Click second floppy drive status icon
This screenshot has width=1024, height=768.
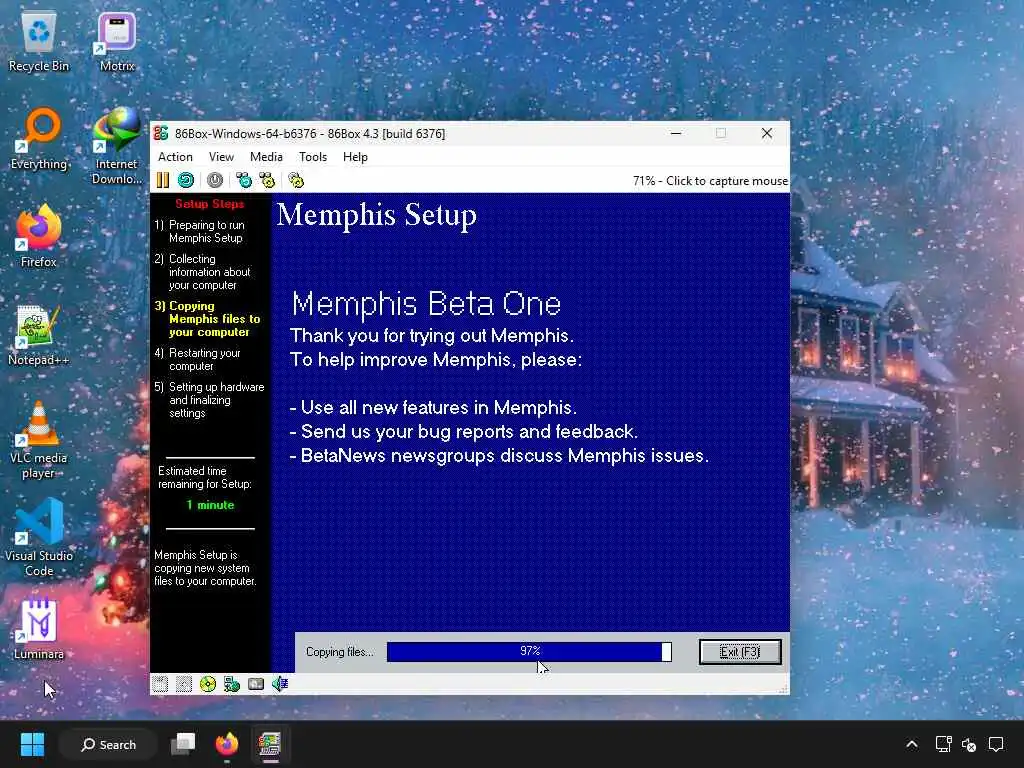pyautogui.click(x=184, y=684)
